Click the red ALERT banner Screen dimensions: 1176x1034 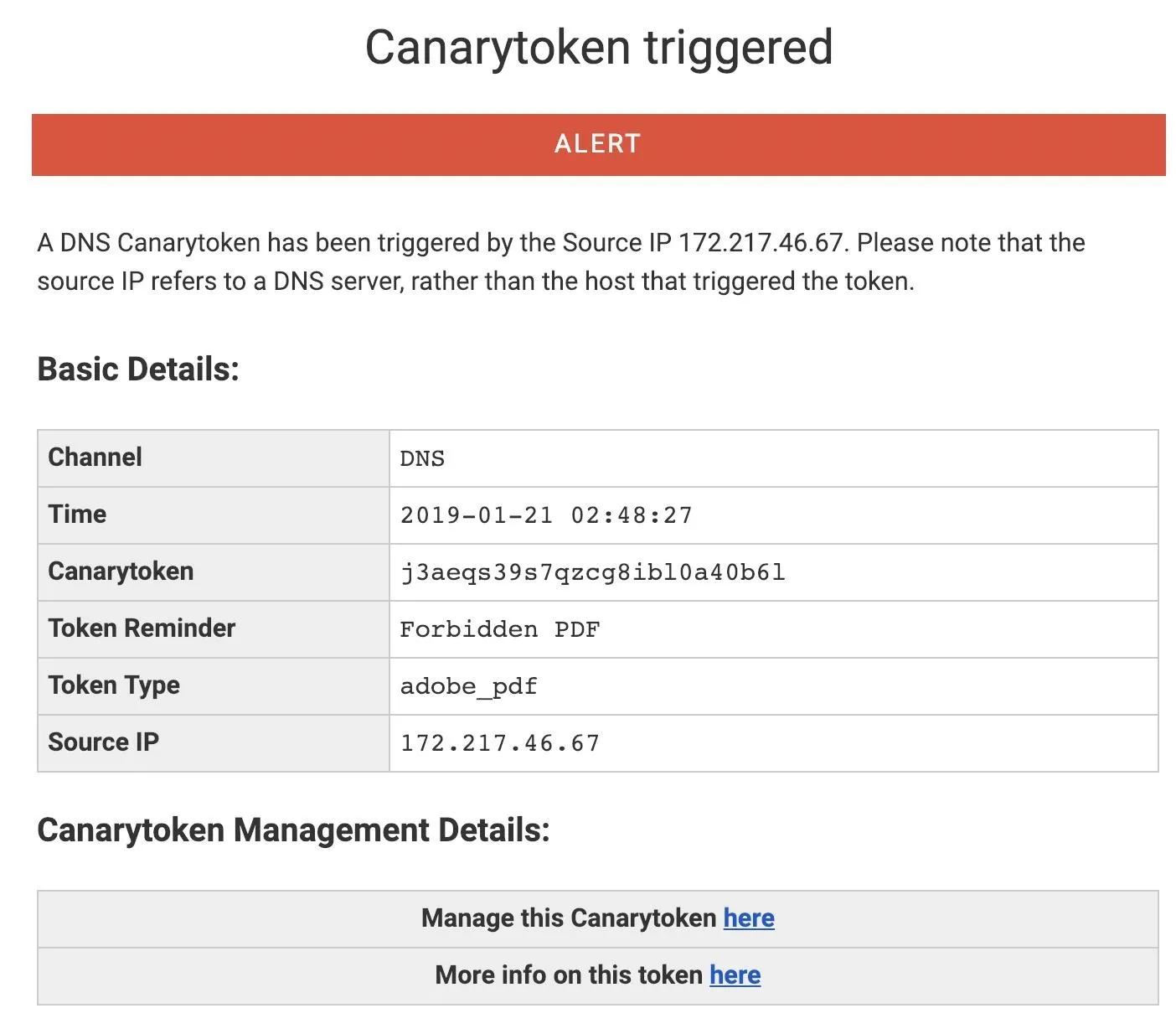[x=598, y=144]
